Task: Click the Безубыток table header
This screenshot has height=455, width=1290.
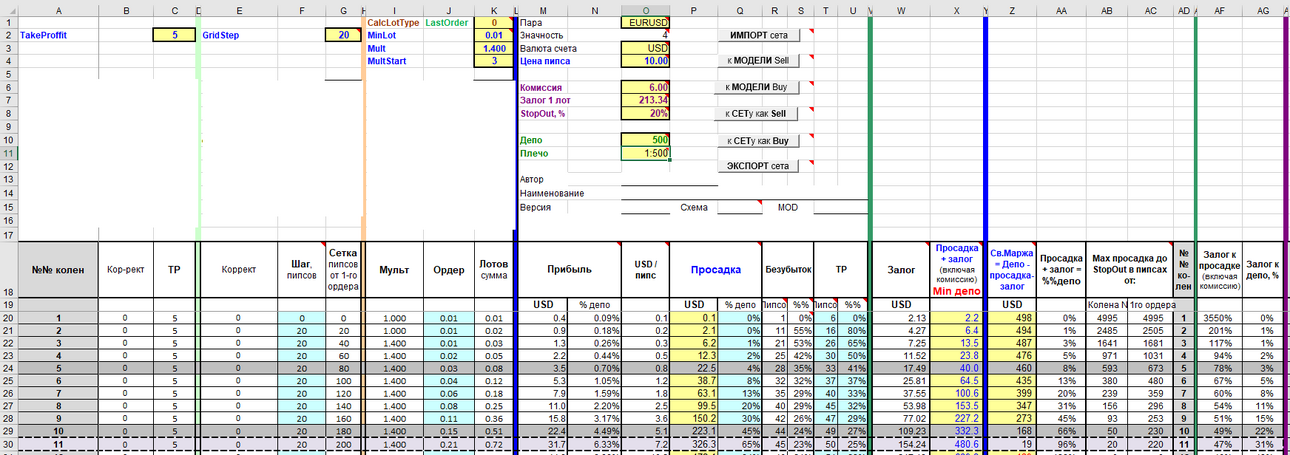Action: coord(790,270)
